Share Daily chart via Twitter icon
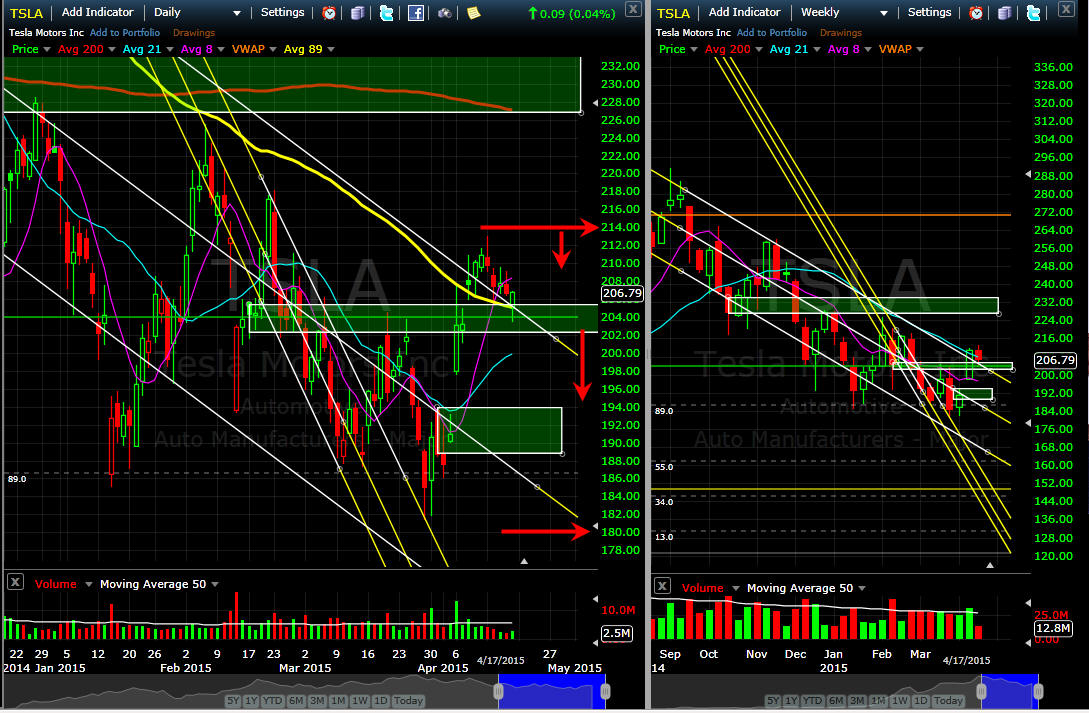The height and width of the screenshot is (713, 1089). (x=387, y=12)
